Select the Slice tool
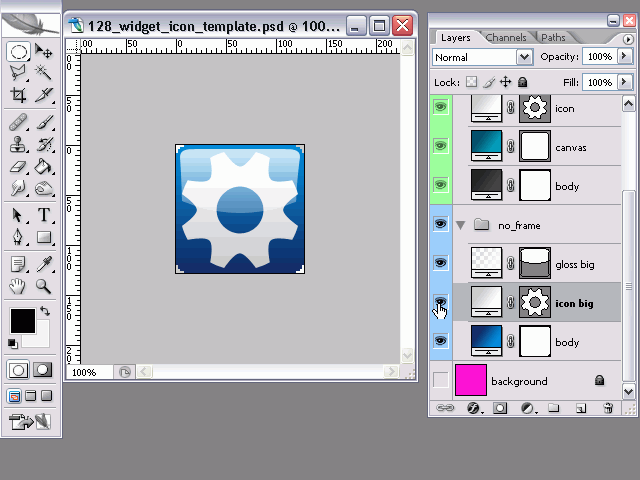 (43, 95)
